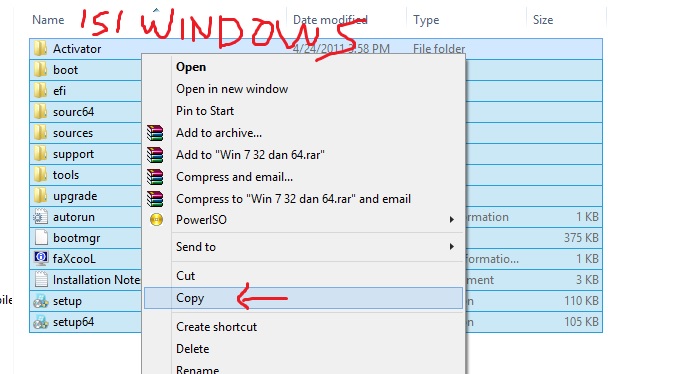Screen dimensions: 674x374
Task: Click WinRAR icon beside Compress to rar and email
Action: [155, 199]
